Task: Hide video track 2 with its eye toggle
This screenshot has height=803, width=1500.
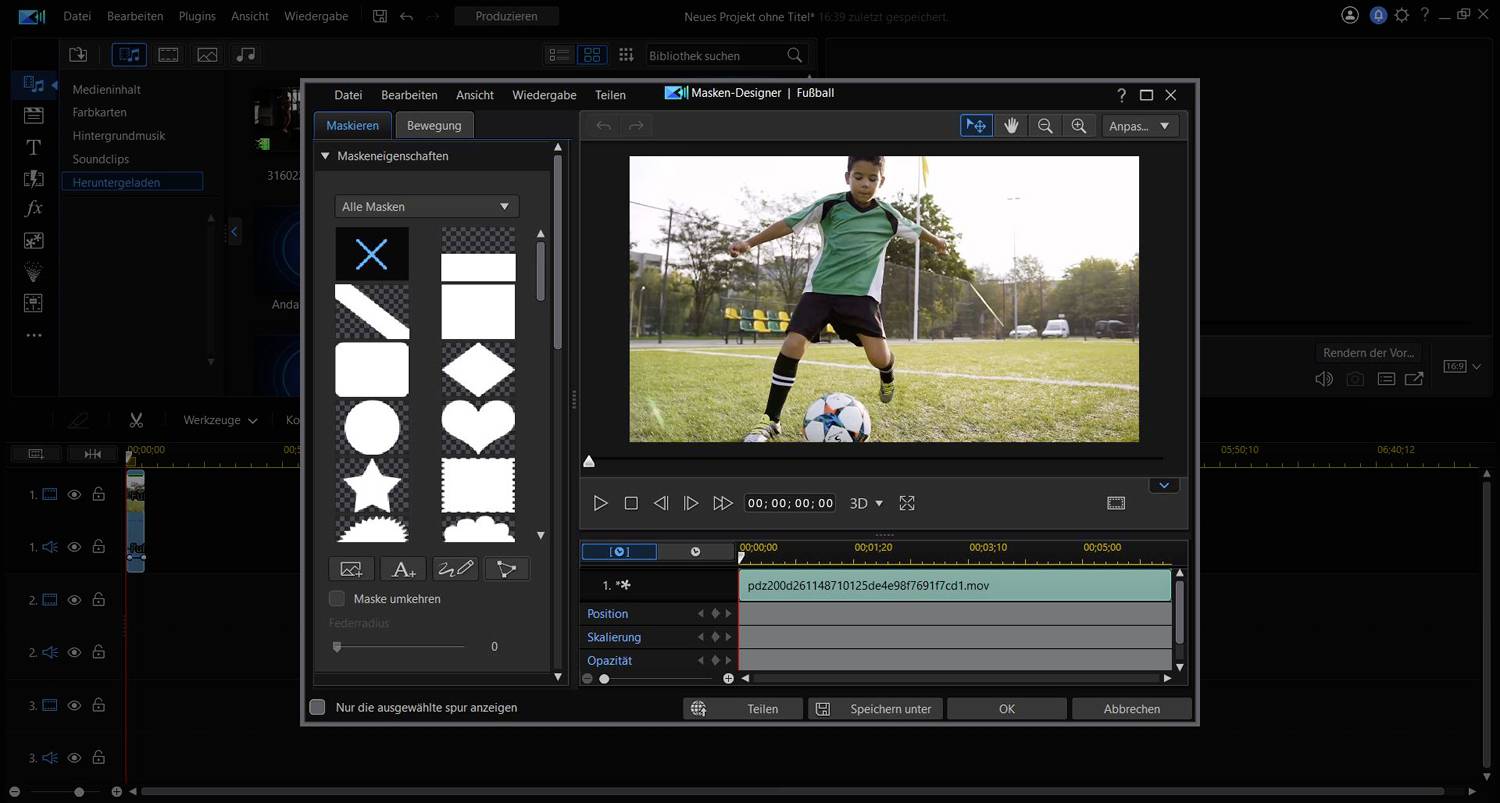Action: (x=74, y=599)
